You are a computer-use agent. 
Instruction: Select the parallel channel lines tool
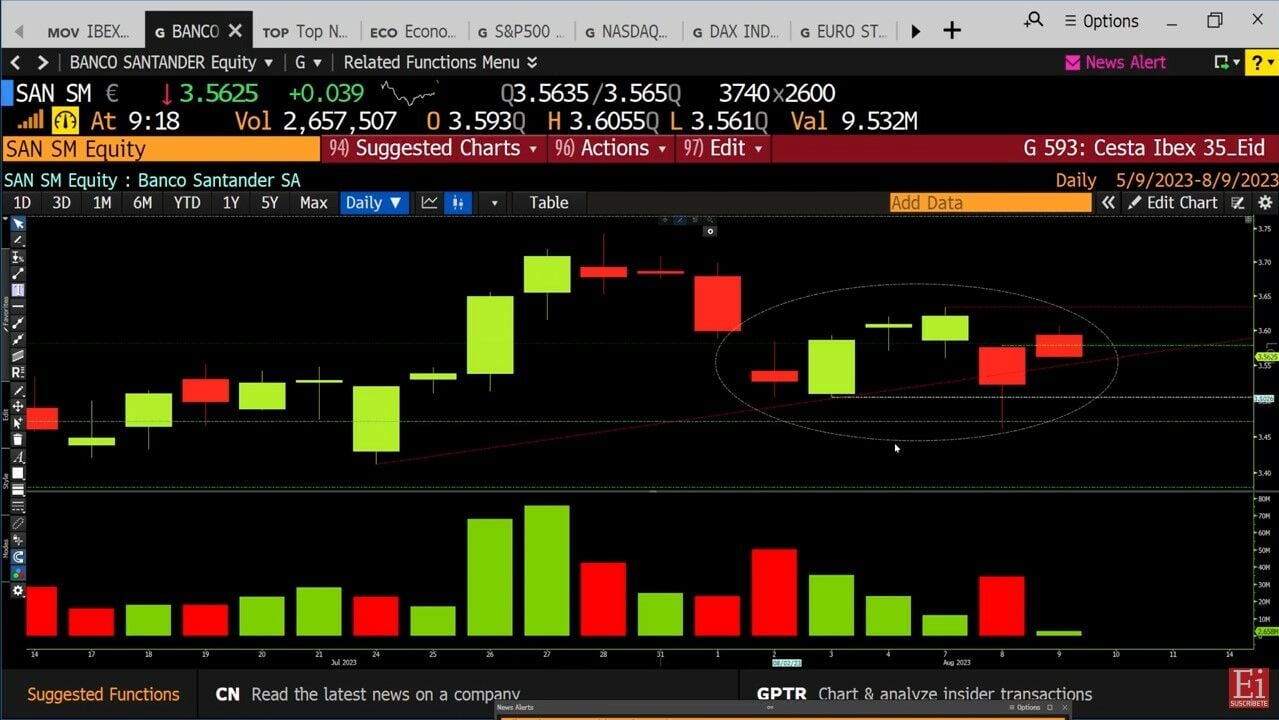pos(18,355)
